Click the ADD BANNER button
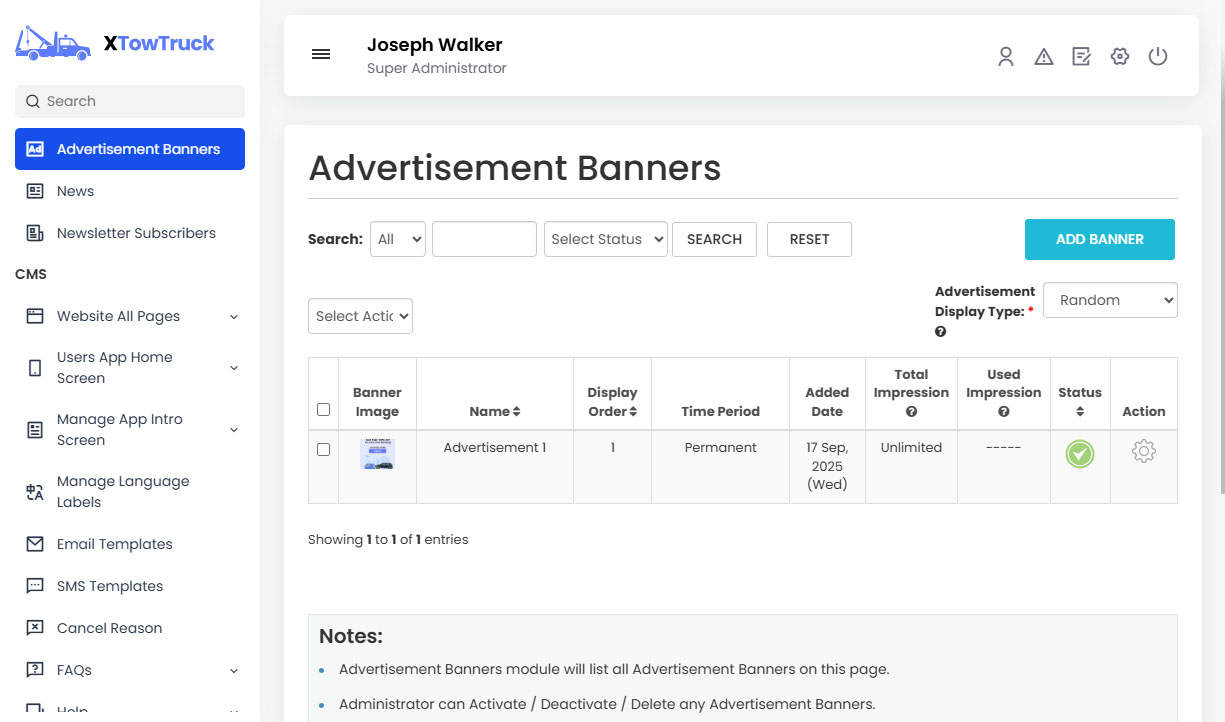Image resolution: width=1225 pixels, height=722 pixels. click(x=1099, y=239)
